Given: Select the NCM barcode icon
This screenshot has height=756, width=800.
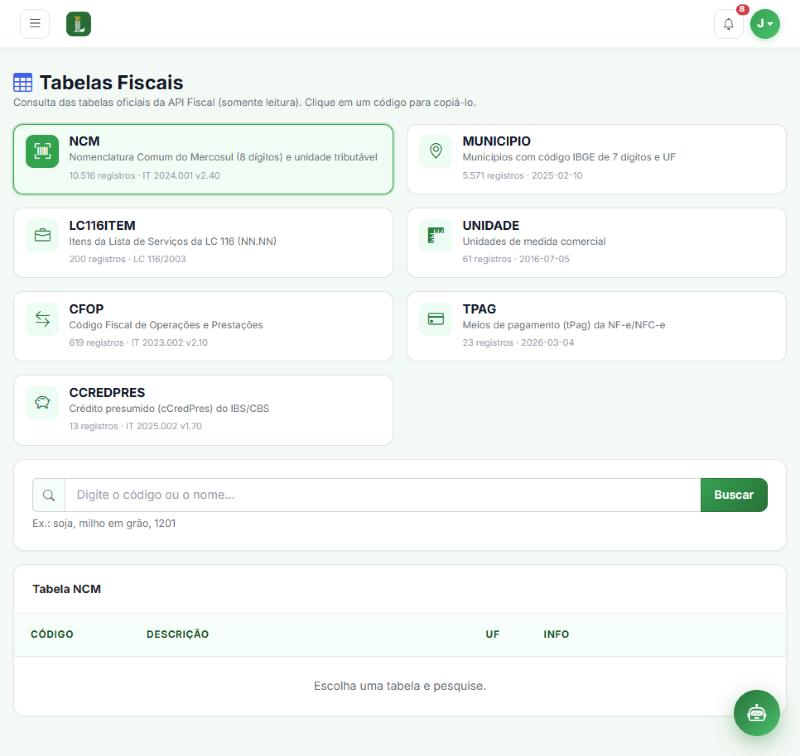Looking at the screenshot, I should (x=42, y=151).
